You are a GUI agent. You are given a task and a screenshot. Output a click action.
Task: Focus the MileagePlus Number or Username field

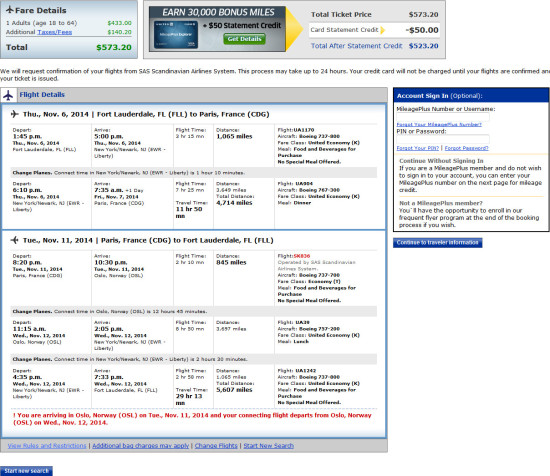[443, 117]
